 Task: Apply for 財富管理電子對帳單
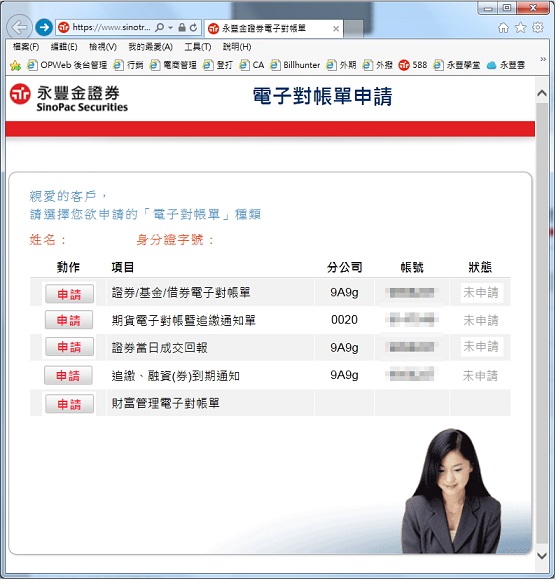[69, 404]
